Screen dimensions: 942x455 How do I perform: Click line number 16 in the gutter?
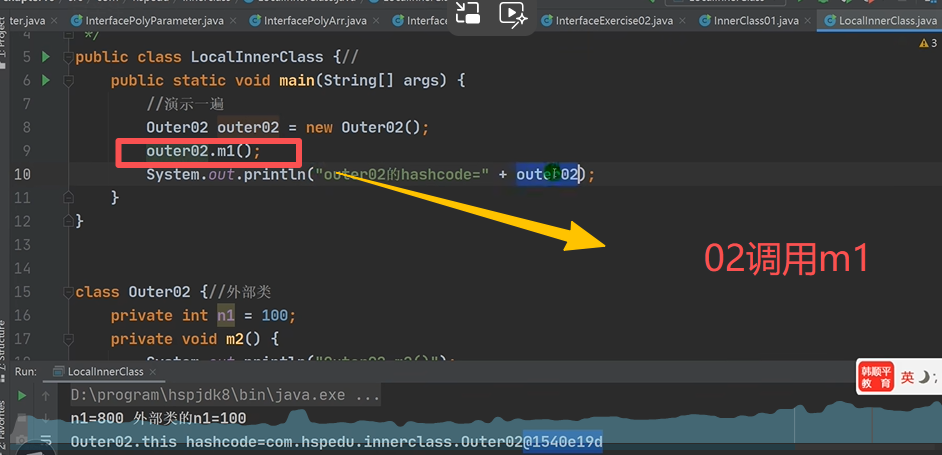(x=22, y=316)
